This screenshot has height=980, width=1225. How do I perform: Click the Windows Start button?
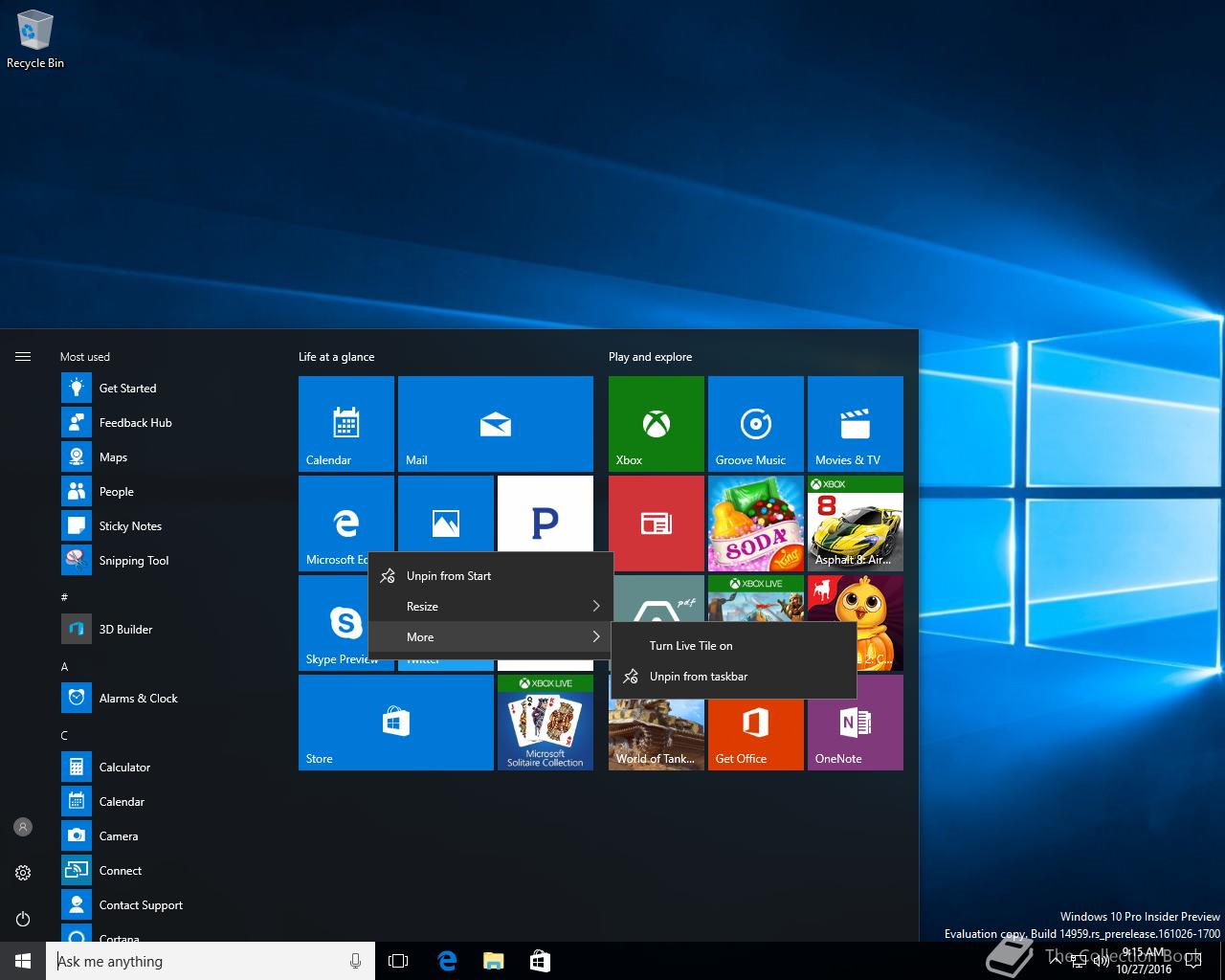click(x=23, y=961)
